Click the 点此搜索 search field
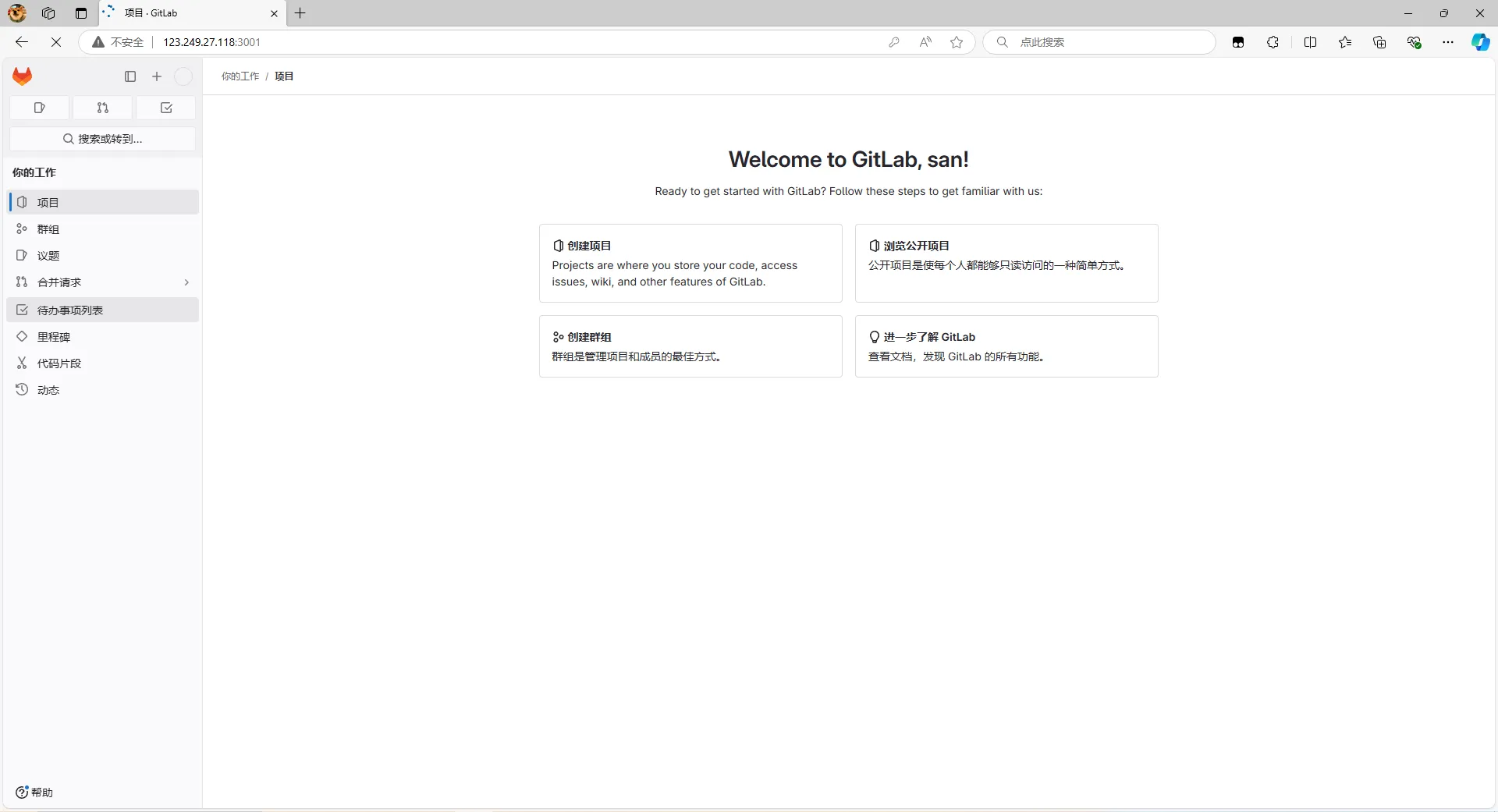The image size is (1498, 812). tap(1099, 42)
